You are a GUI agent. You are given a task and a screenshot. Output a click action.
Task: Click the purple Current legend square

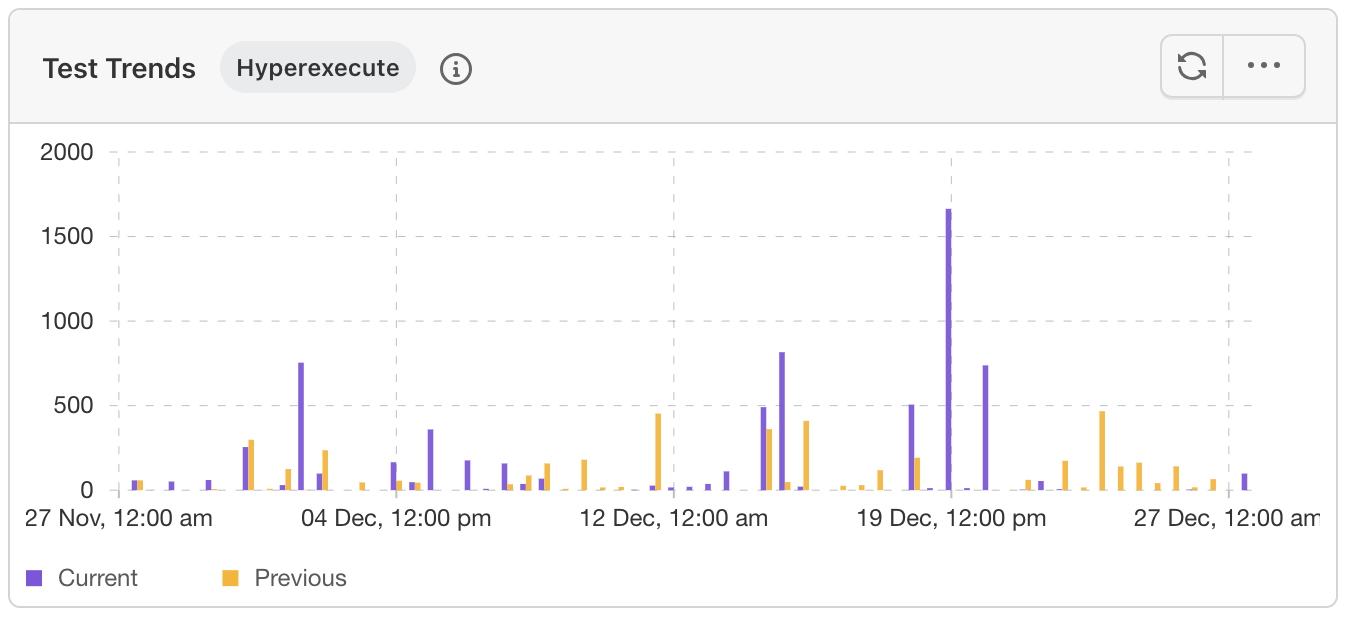[x=34, y=578]
